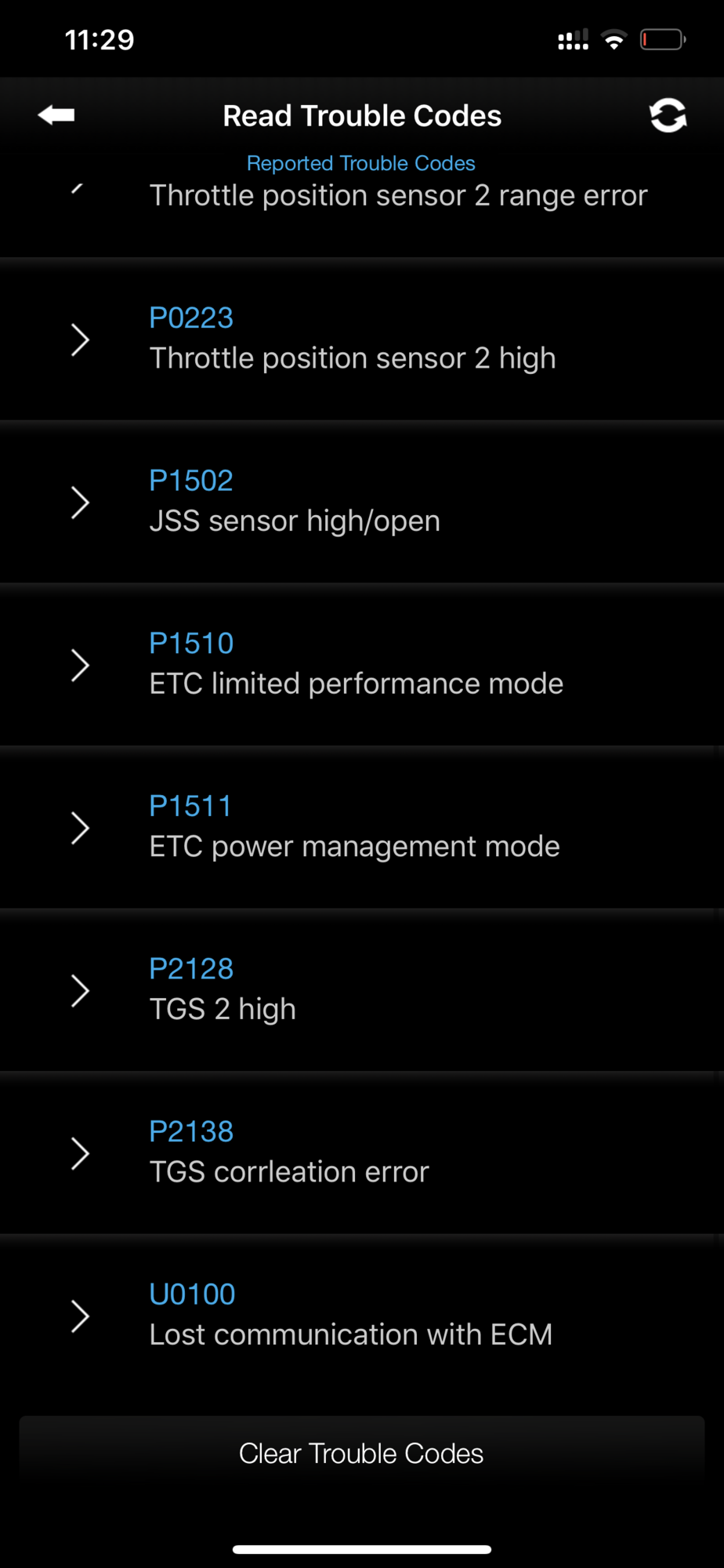Tap the Wi-Fi status icon
The height and width of the screenshot is (1568, 724).
pos(614,40)
